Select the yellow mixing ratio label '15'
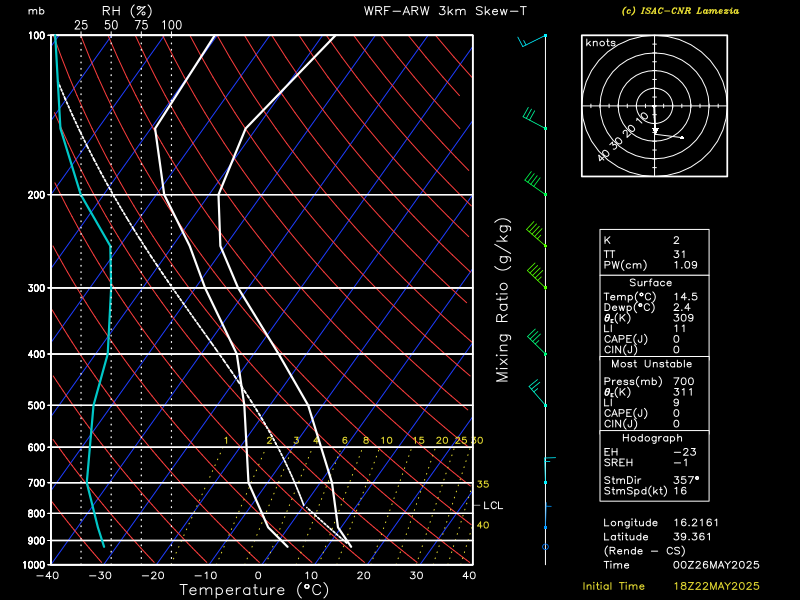800x600 pixels. point(418,440)
